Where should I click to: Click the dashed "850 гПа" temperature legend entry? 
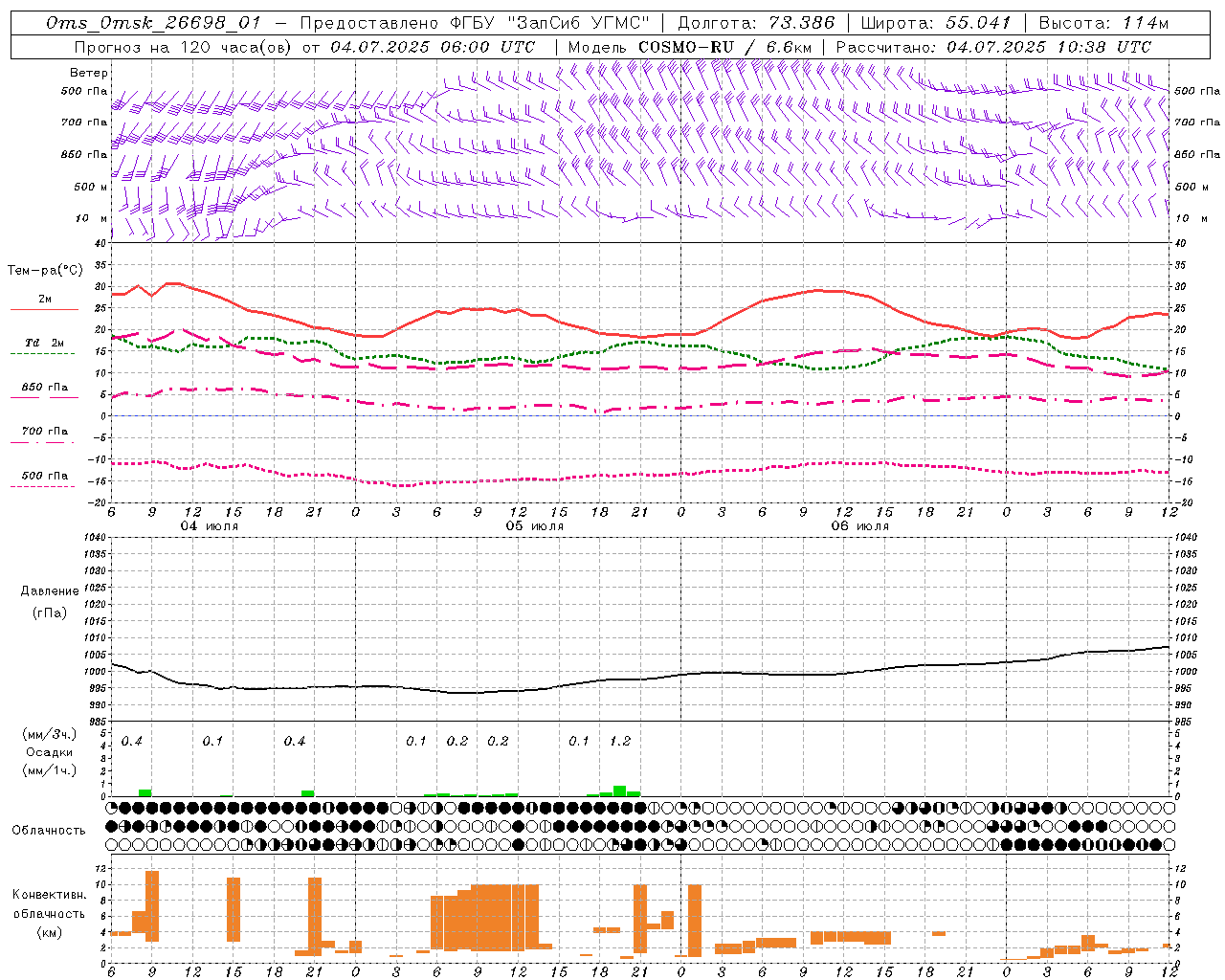(x=45, y=388)
